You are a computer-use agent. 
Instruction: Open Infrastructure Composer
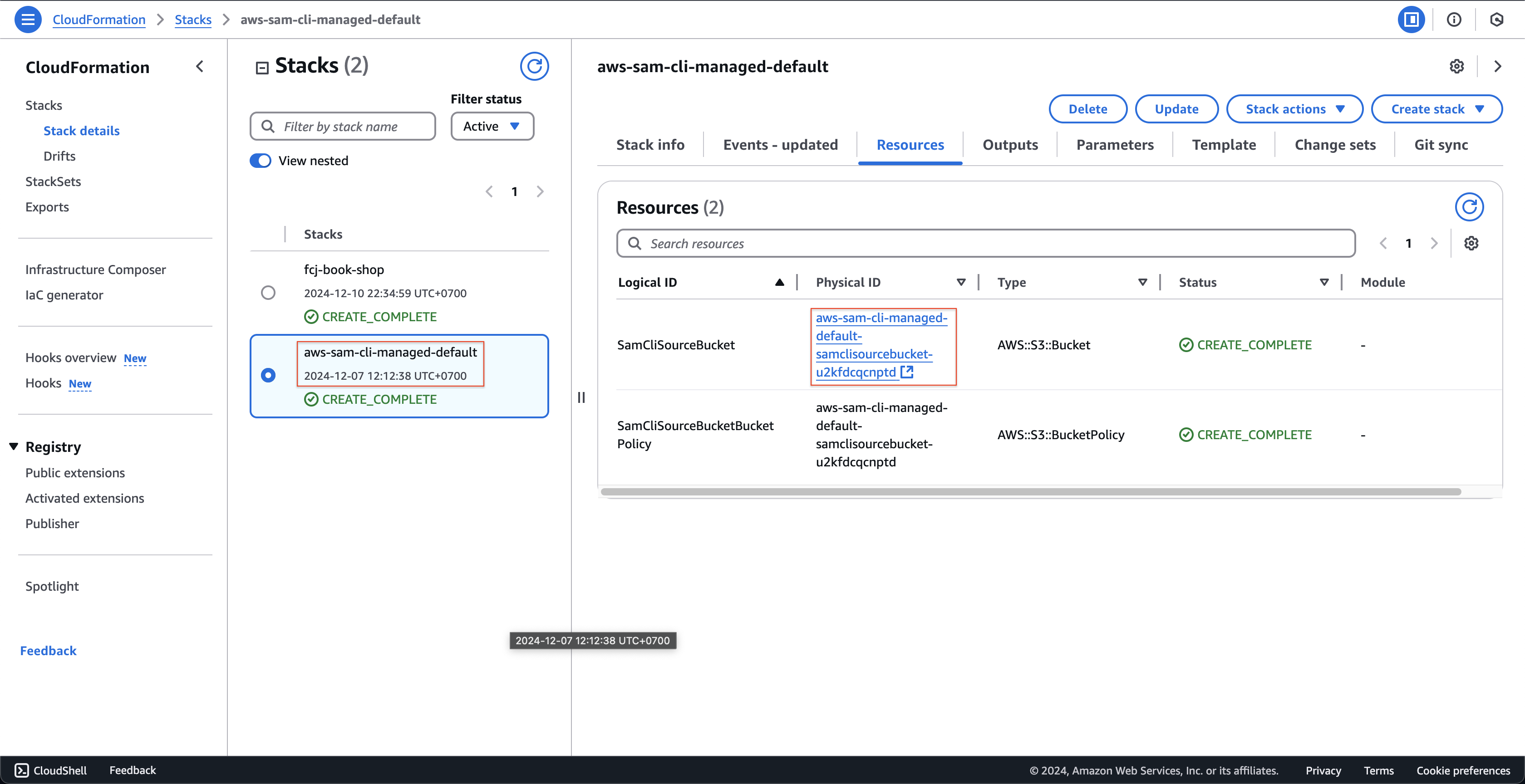95,270
